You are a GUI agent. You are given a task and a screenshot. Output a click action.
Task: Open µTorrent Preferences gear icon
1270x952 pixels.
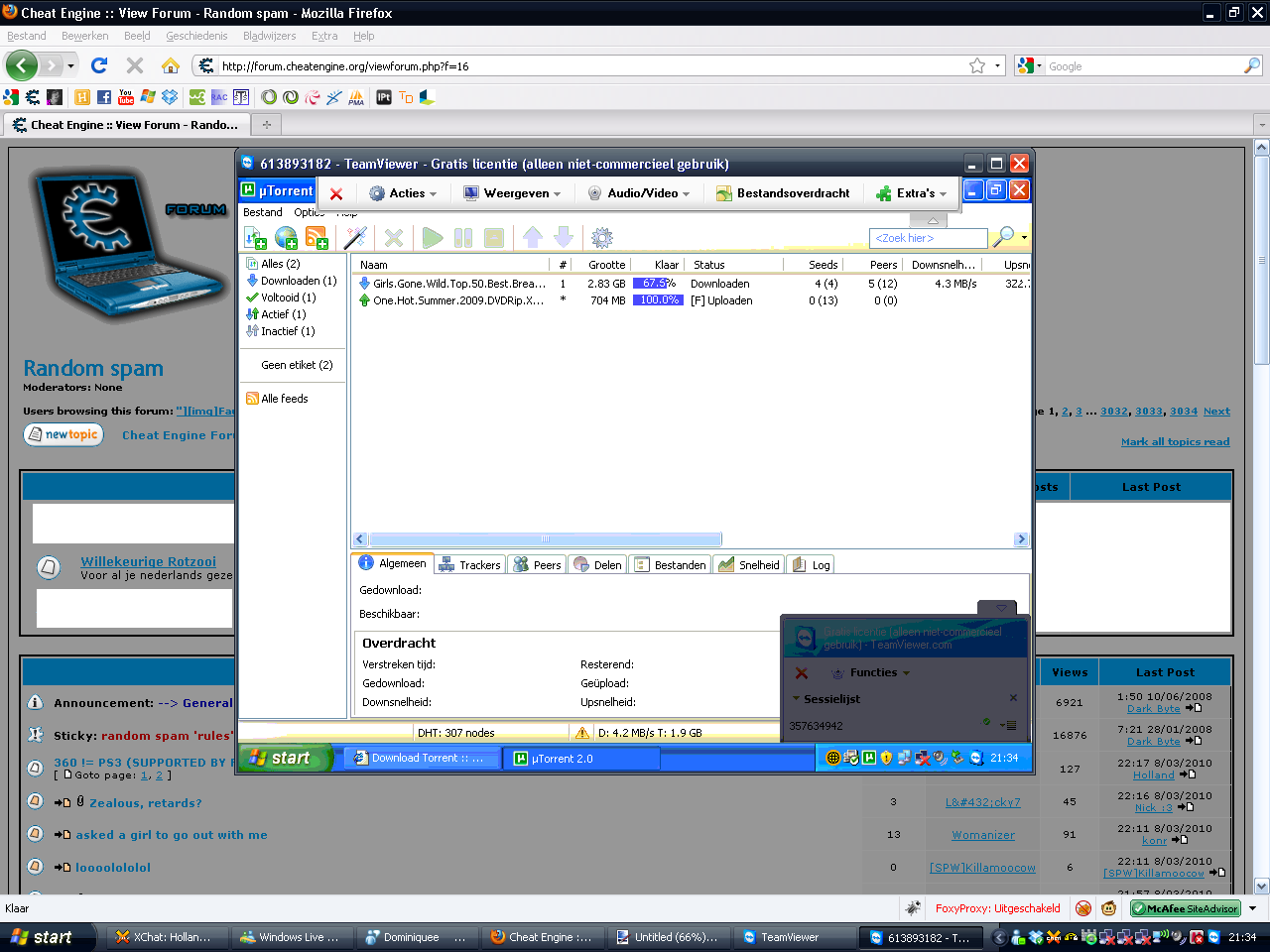coord(601,238)
